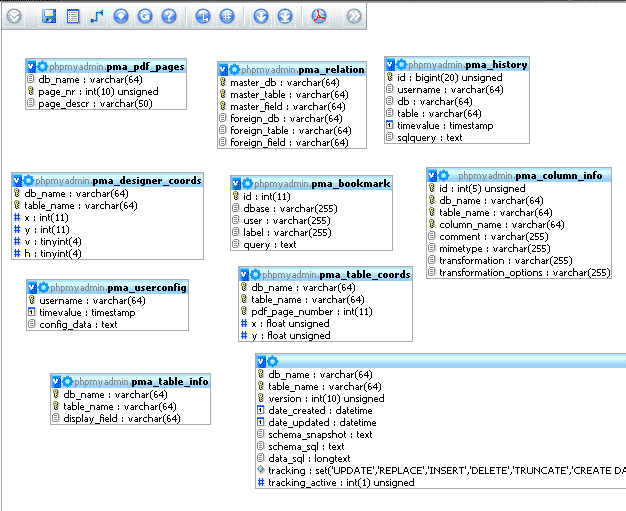Toggle Angular/Direct links icon
This screenshot has height=511, width=626.
tap(203, 16)
